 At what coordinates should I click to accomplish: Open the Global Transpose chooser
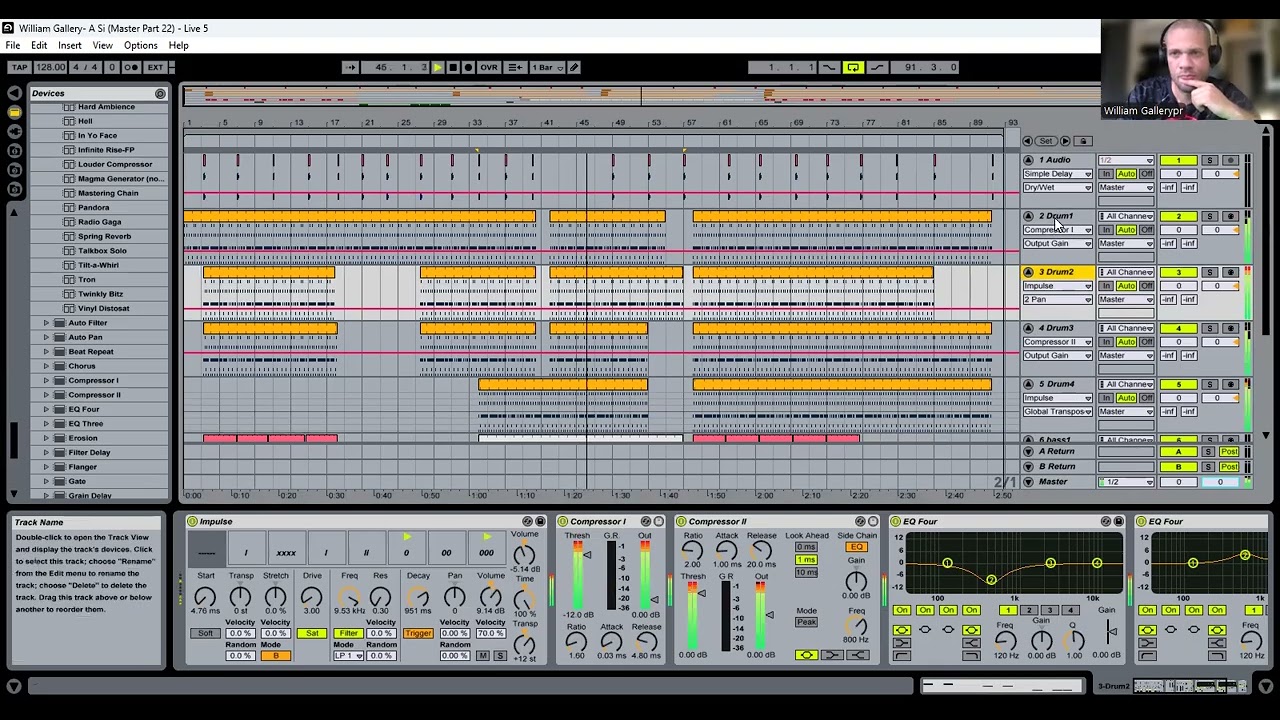1057,411
